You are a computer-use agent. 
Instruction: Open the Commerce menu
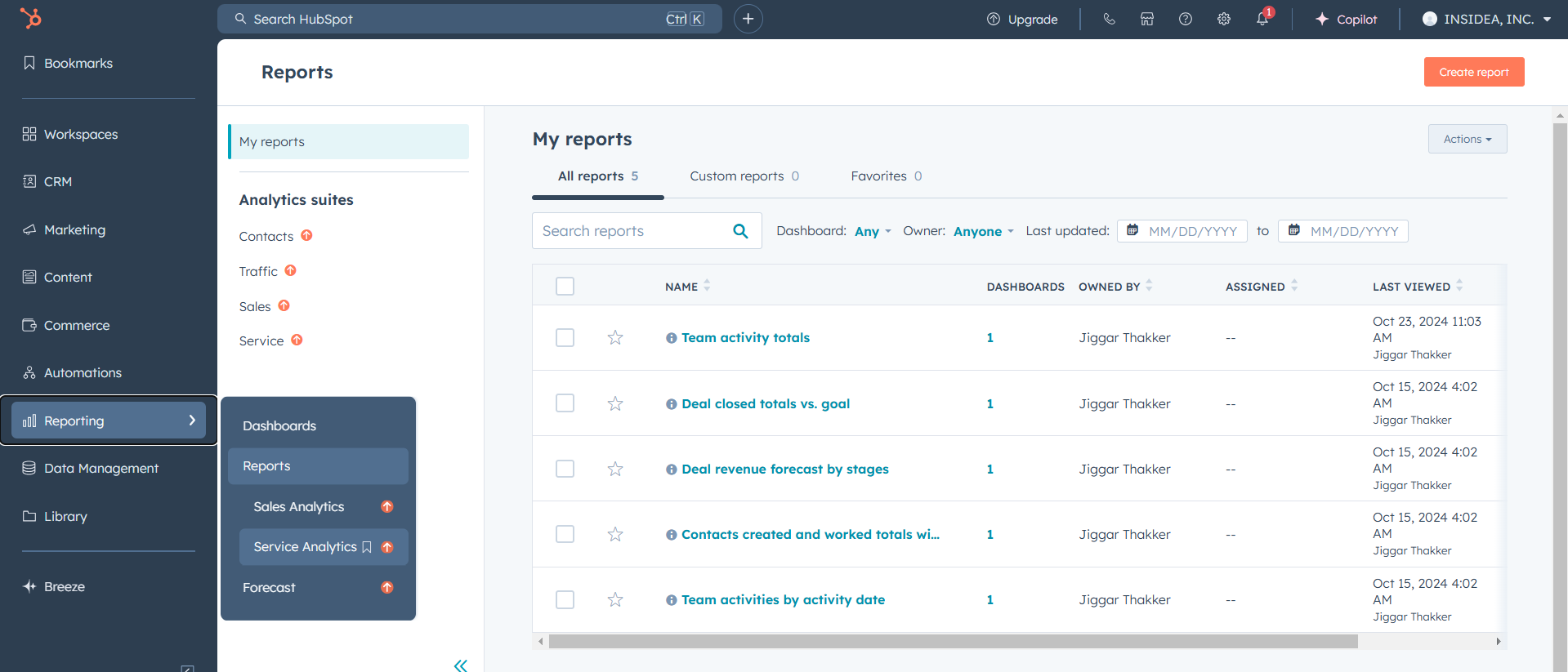coord(65,325)
